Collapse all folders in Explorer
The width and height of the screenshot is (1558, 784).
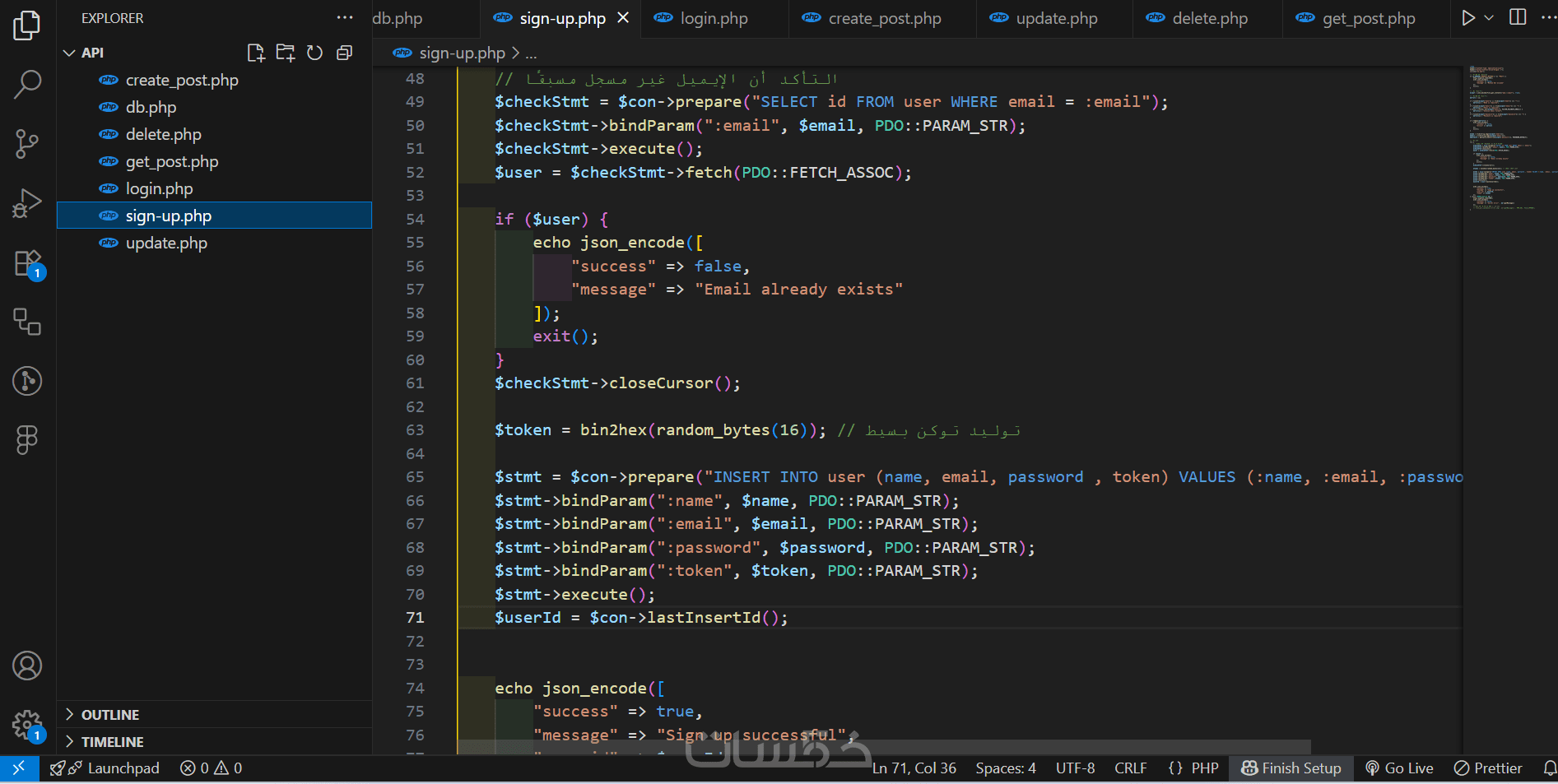pos(344,53)
